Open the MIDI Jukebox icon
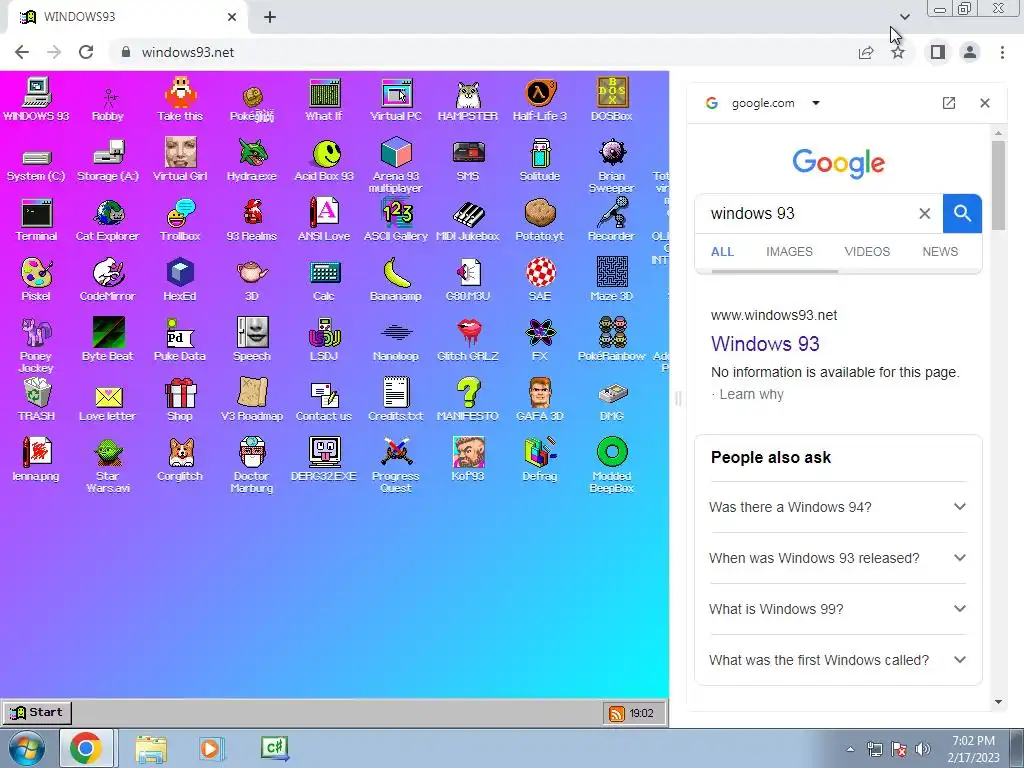The image size is (1024, 768). [468, 220]
